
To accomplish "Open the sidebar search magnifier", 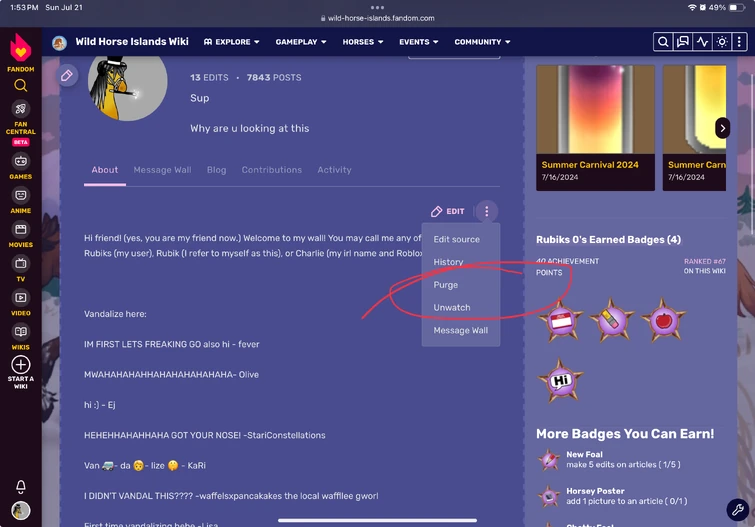I will tap(20, 85).
